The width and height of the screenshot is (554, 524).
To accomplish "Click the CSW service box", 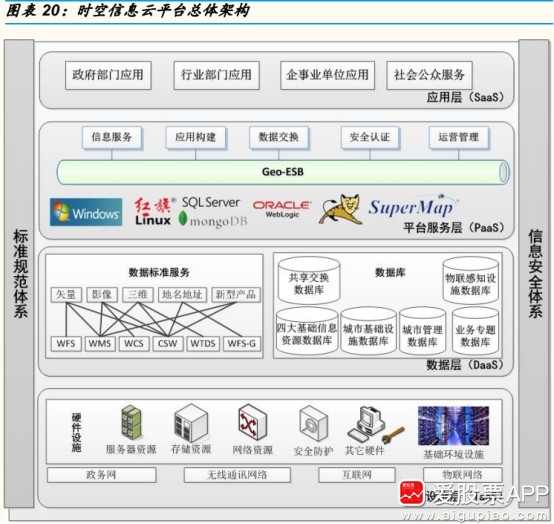I will tap(168, 343).
